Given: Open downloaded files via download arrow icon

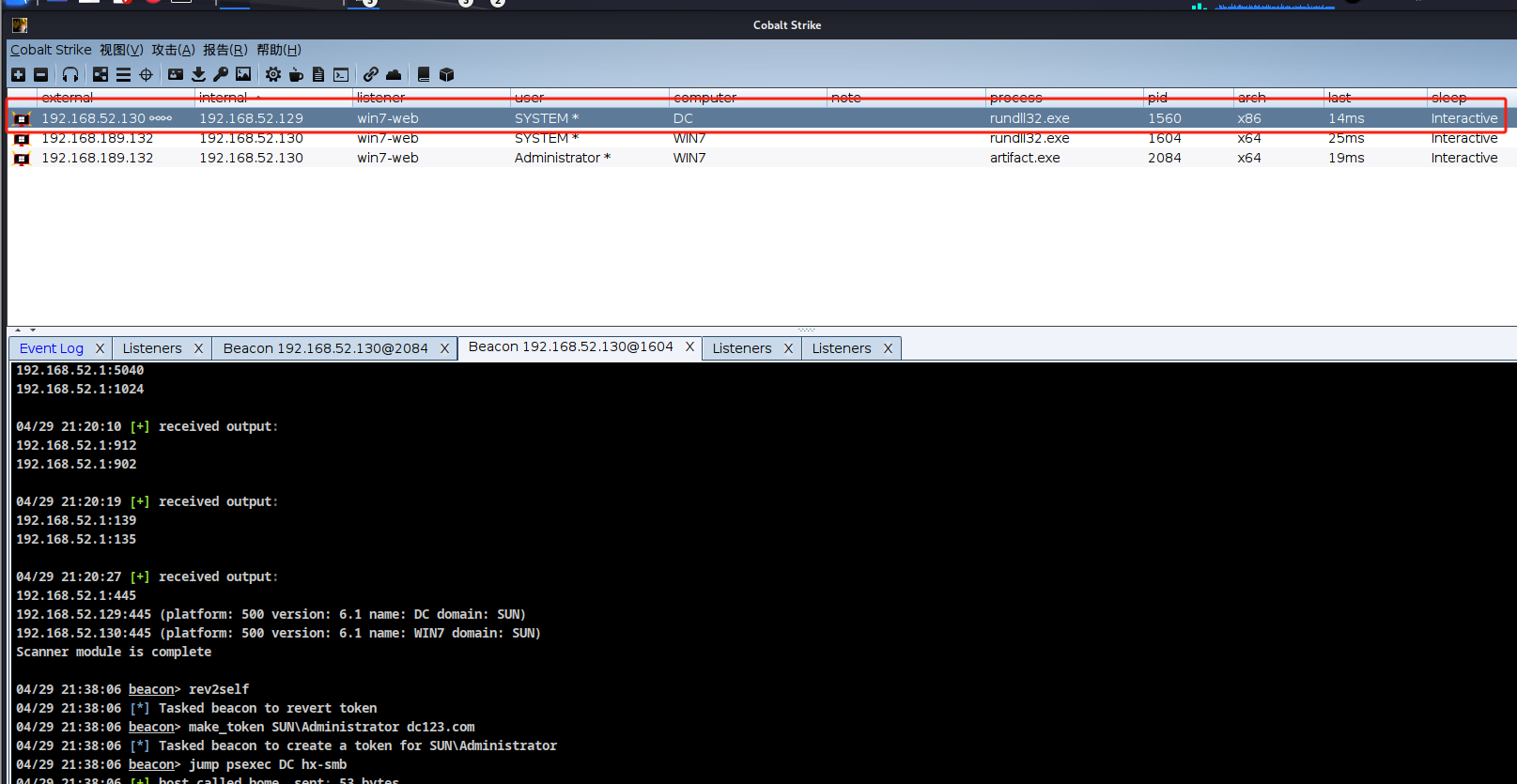Looking at the screenshot, I should click(x=198, y=74).
